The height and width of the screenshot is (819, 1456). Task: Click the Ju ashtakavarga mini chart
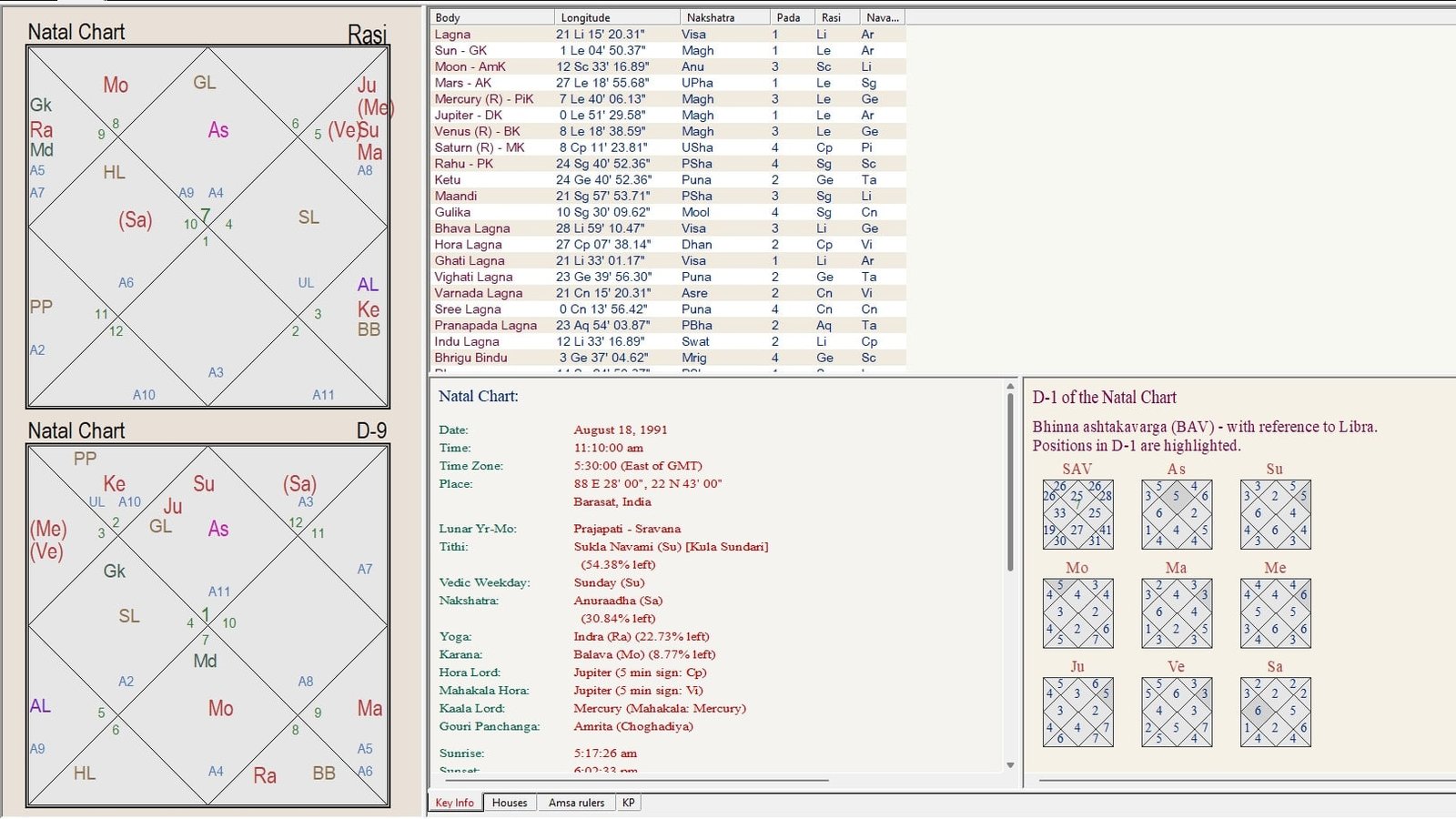(1077, 713)
